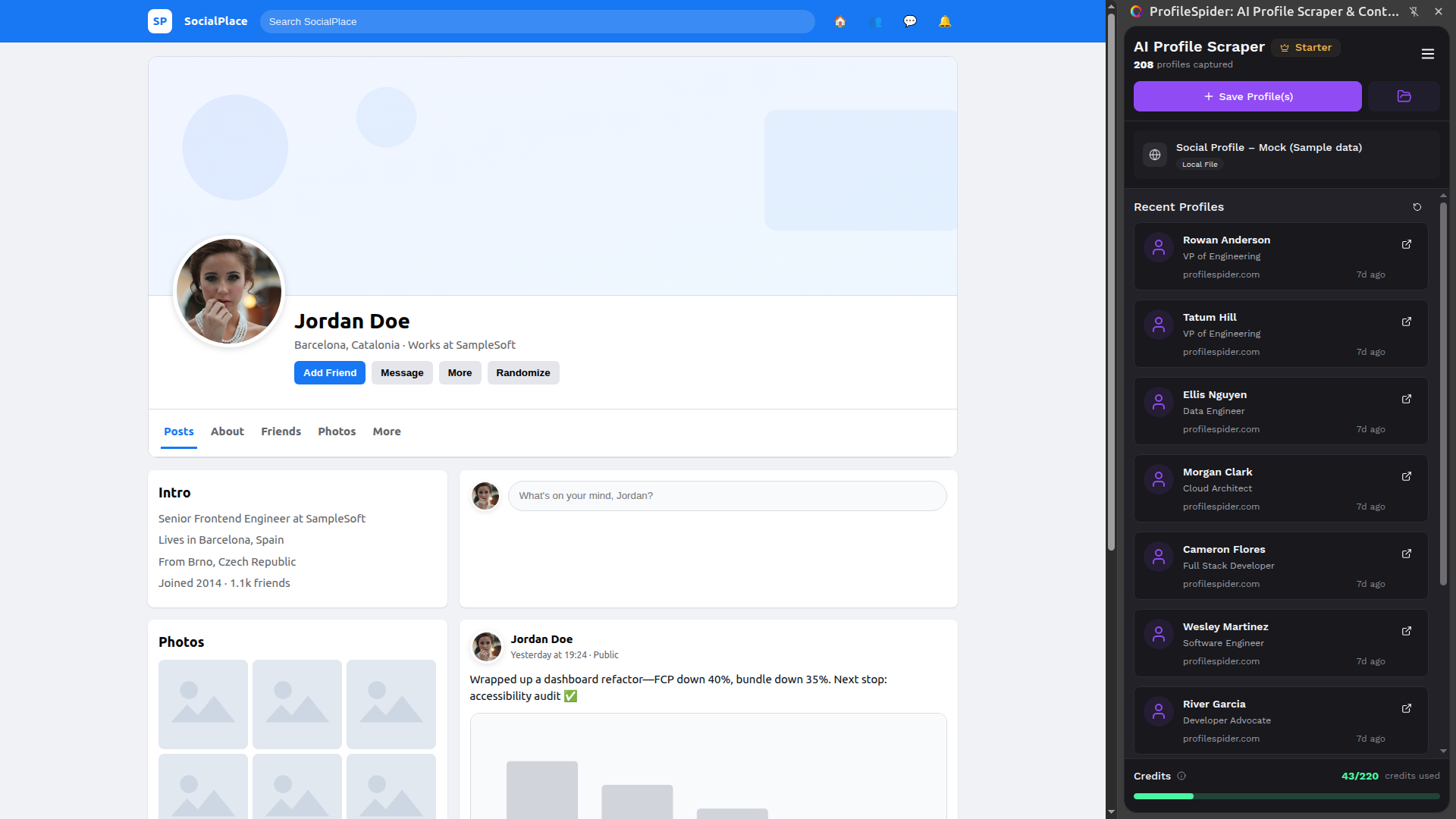Open Ellis Nguyen profile external link icon
The height and width of the screenshot is (819, 1456).
[1406, 399]
